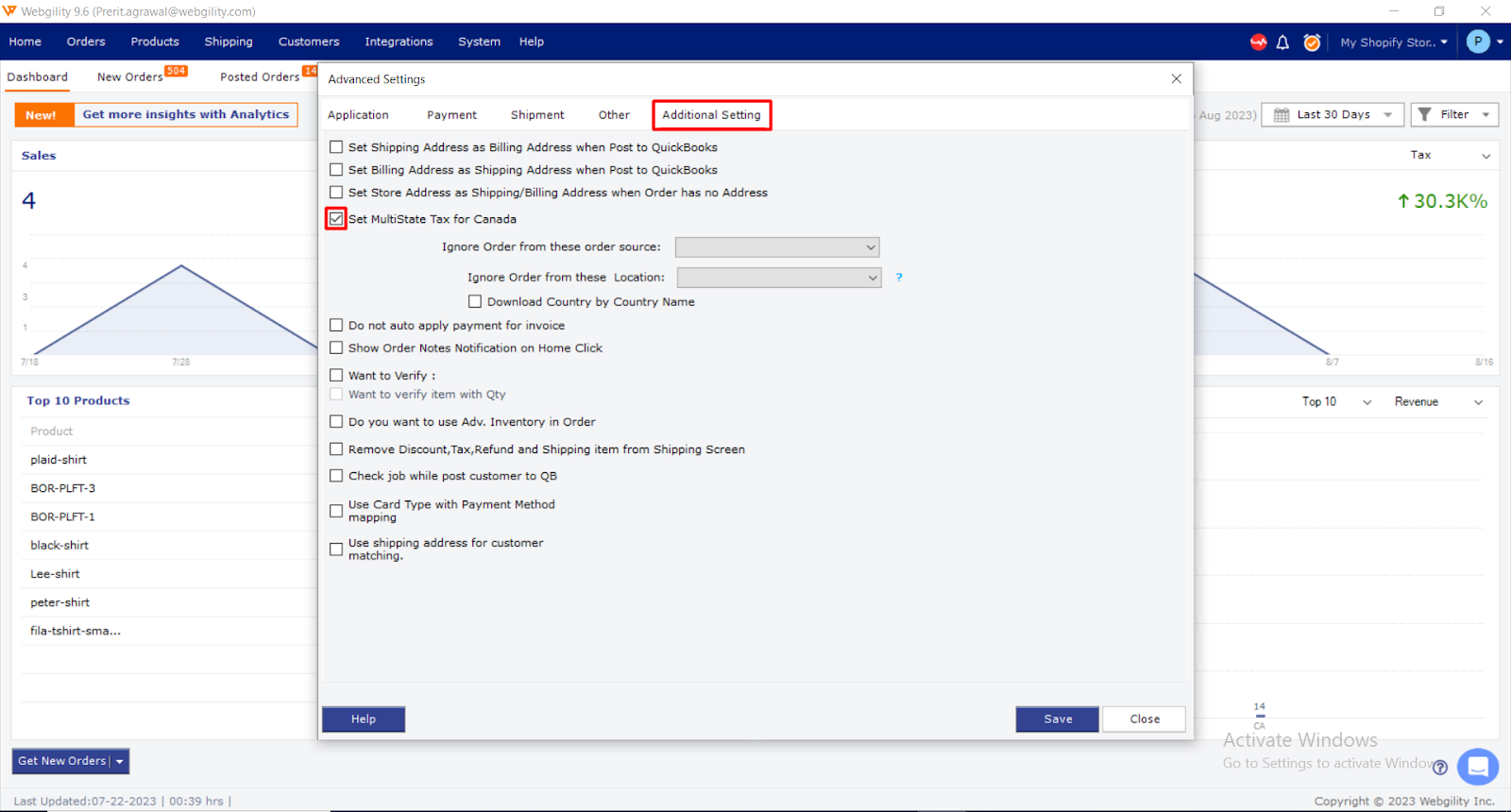Enable Set Shipping Address as Billing Address
The width and height of the screenshot is (1511, 812).
pos(336,147)
